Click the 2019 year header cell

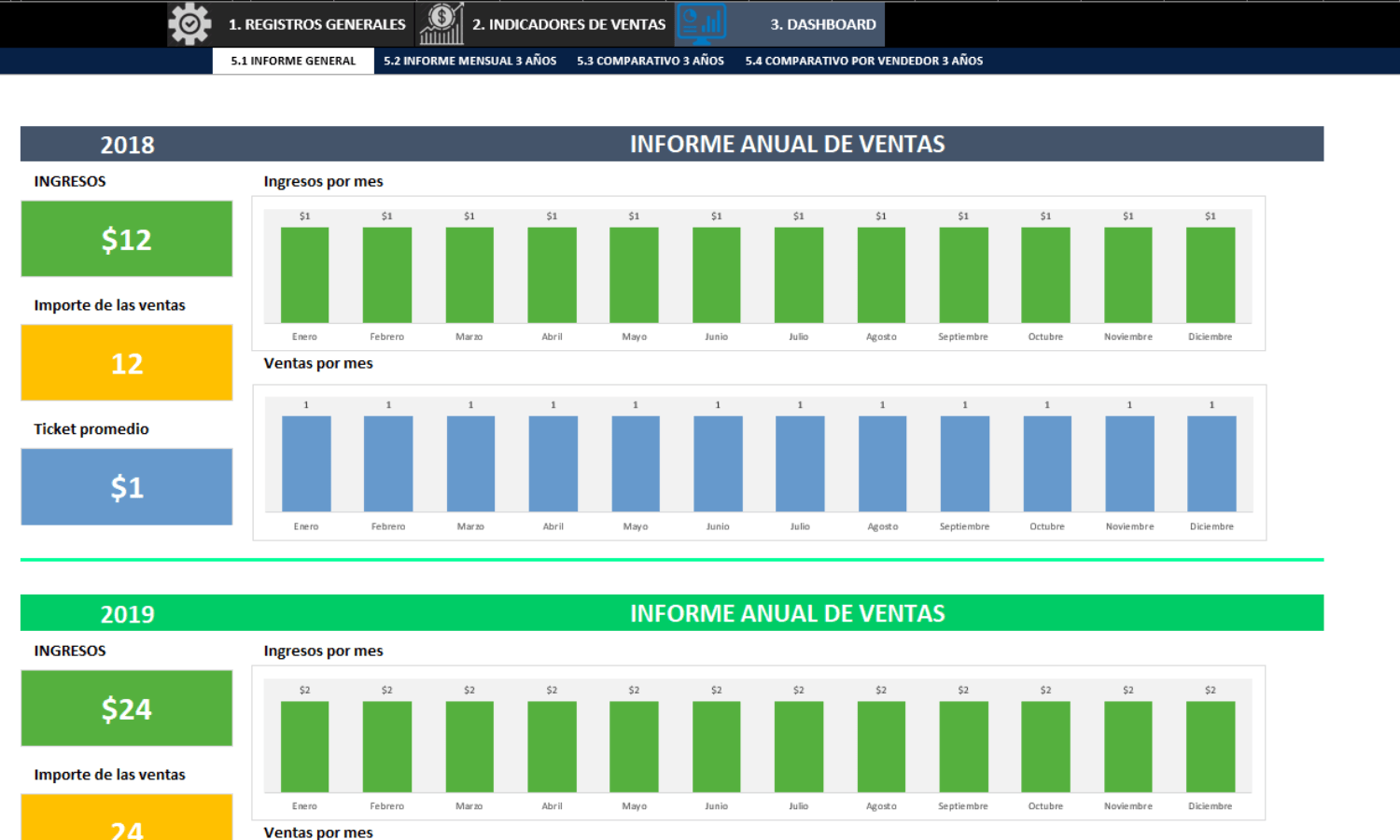click(x=128, y=614)
